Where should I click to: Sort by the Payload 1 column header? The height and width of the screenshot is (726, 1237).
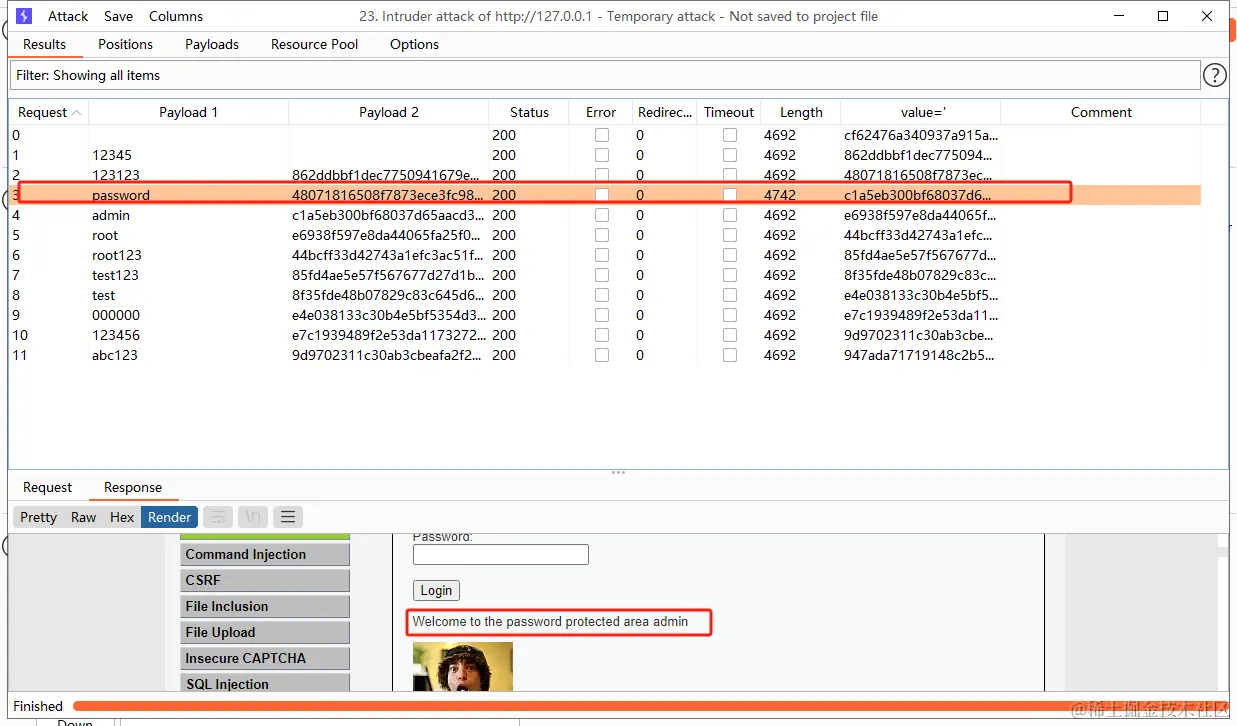[188, 112]
